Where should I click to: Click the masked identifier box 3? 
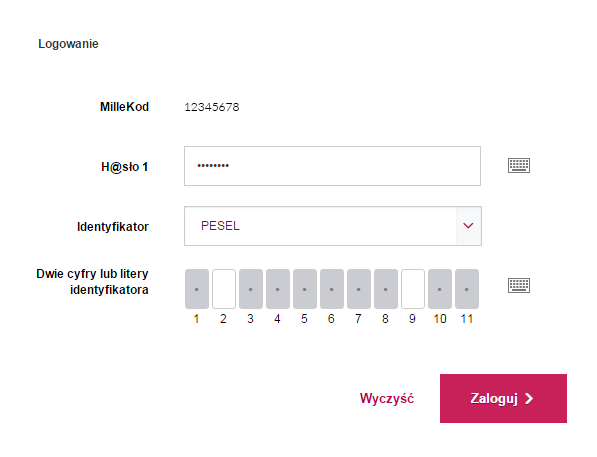tap(251, 289)
